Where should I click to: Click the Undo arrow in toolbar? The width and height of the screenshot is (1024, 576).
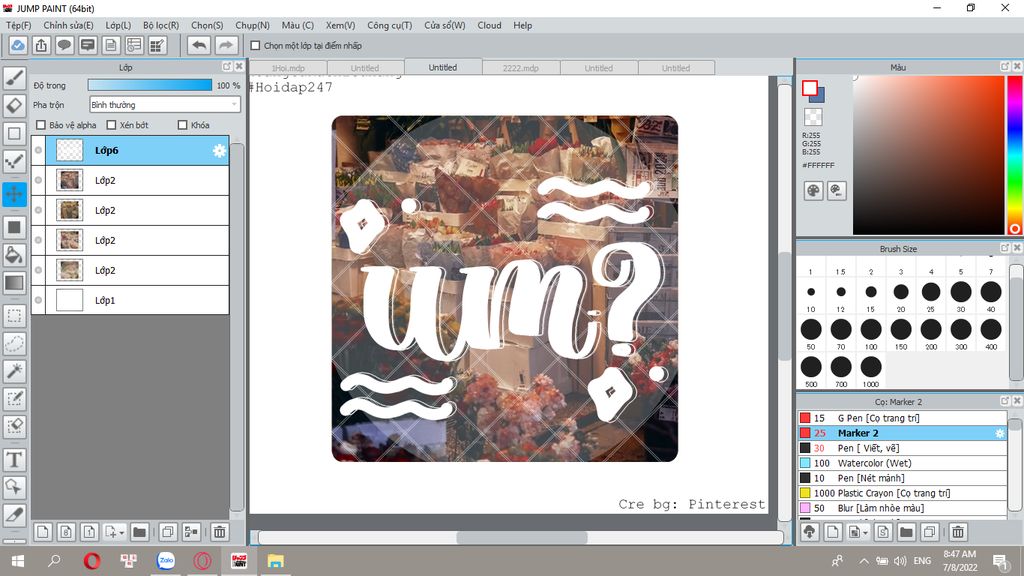(x=199, y=45)
